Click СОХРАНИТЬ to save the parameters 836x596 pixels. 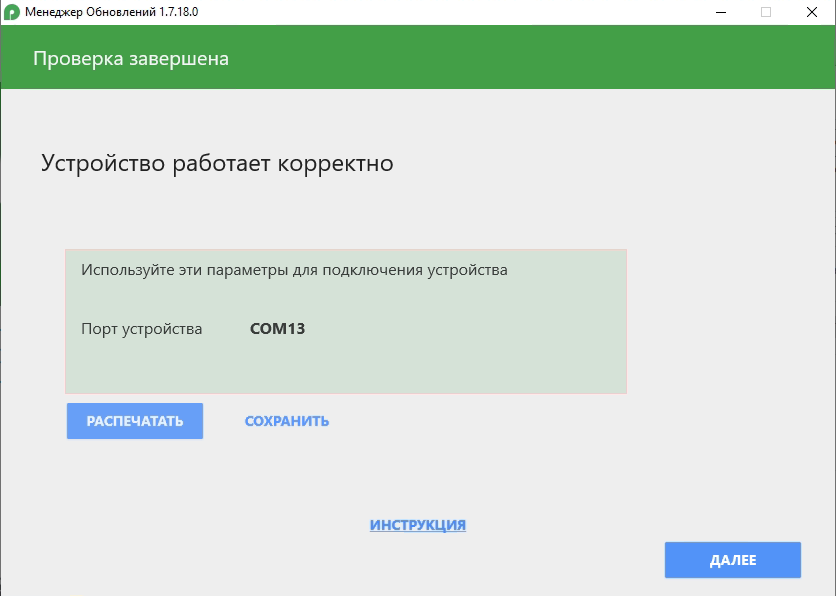click(x=287, y=421)
